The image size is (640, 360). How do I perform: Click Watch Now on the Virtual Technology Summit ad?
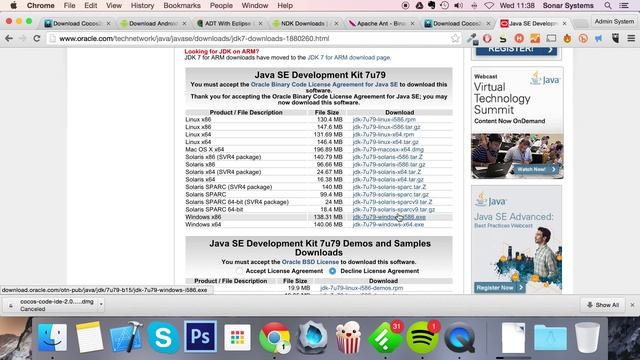coord(536,169)
